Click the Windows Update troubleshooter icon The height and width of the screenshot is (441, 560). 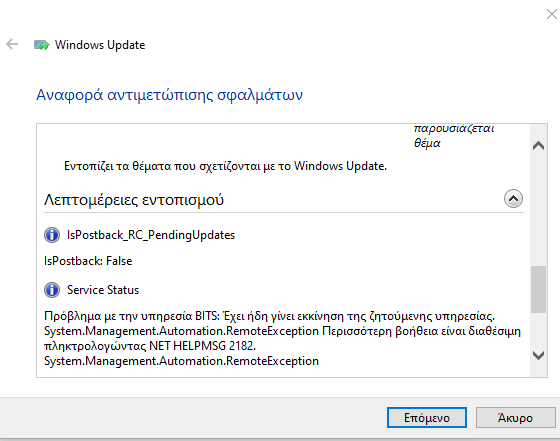(41, 45)
